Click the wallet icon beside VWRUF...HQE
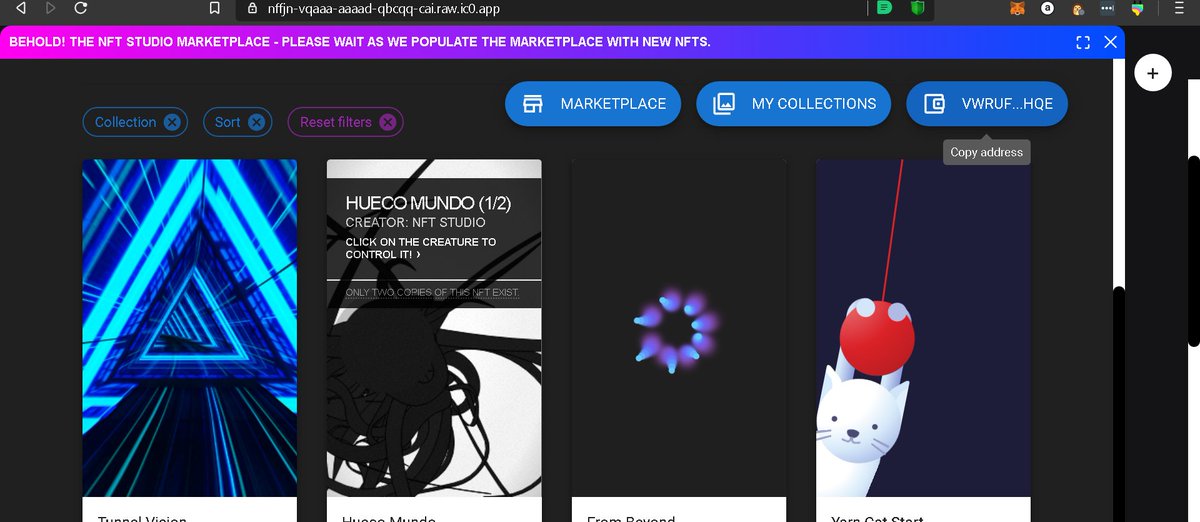The height and width of the screenshot is (522, 1200). tap(934, 103)
